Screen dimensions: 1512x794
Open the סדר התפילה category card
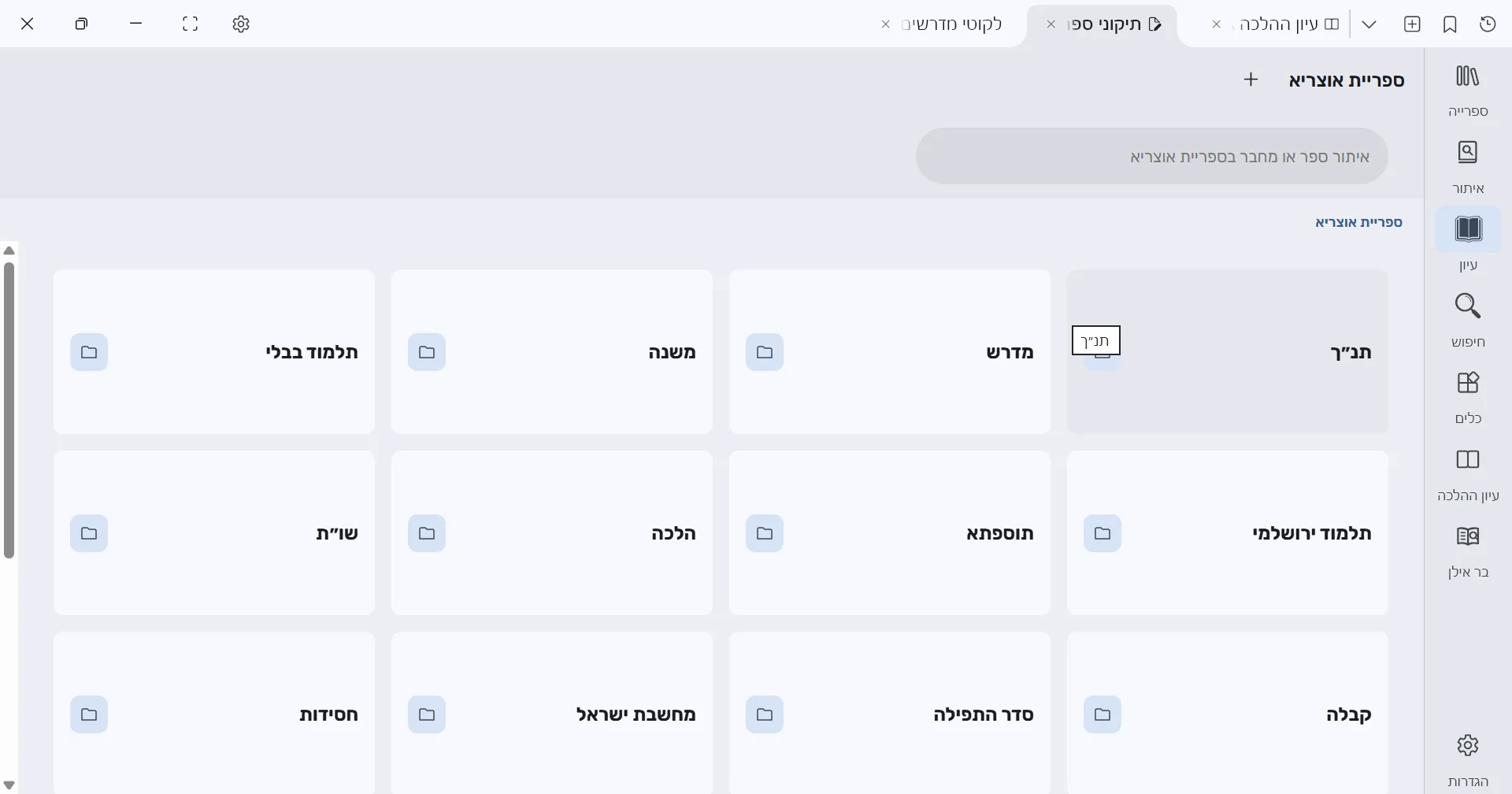[x=890, y=713]
